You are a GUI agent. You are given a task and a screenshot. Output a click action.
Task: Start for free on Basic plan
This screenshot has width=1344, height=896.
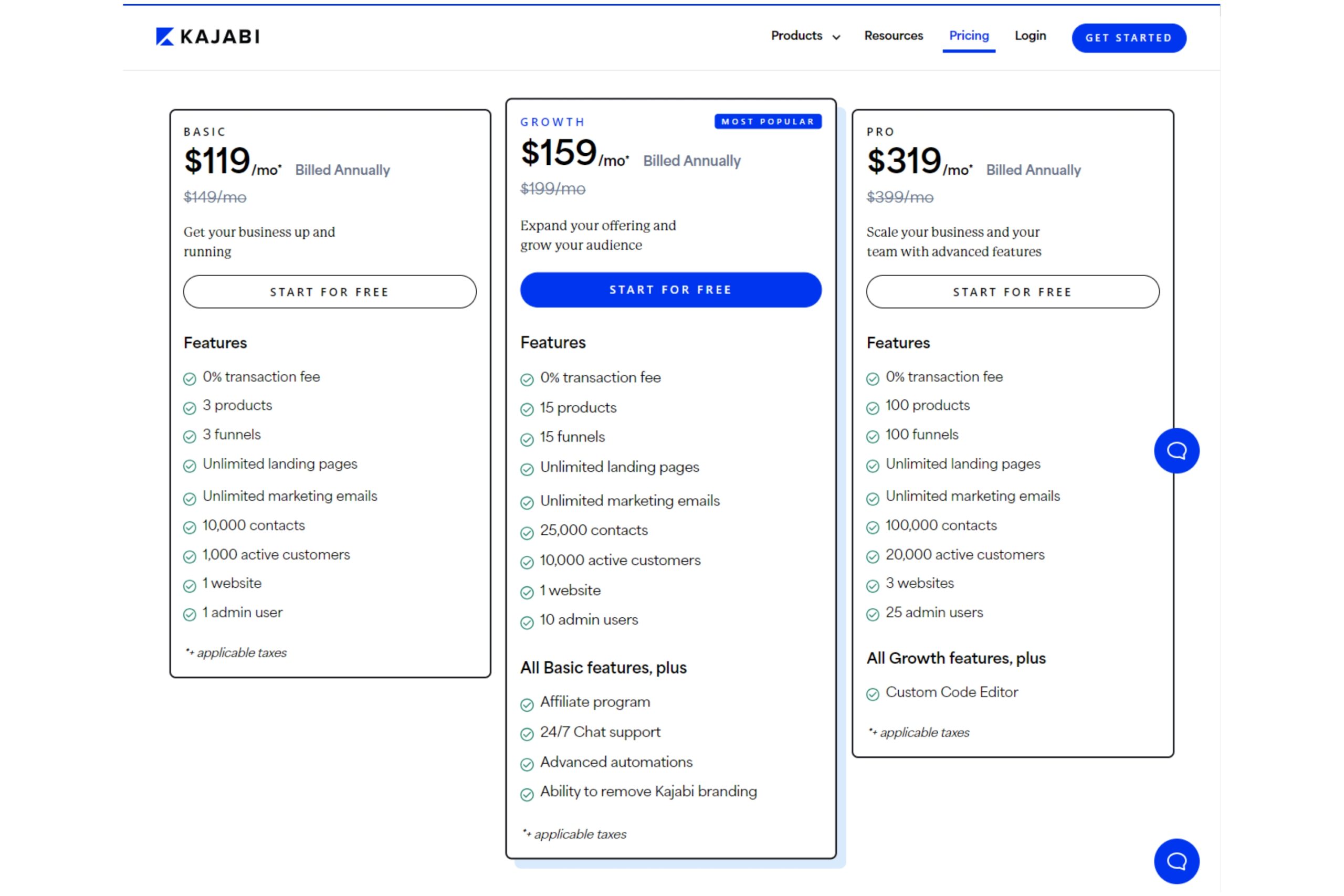(330, 291)
